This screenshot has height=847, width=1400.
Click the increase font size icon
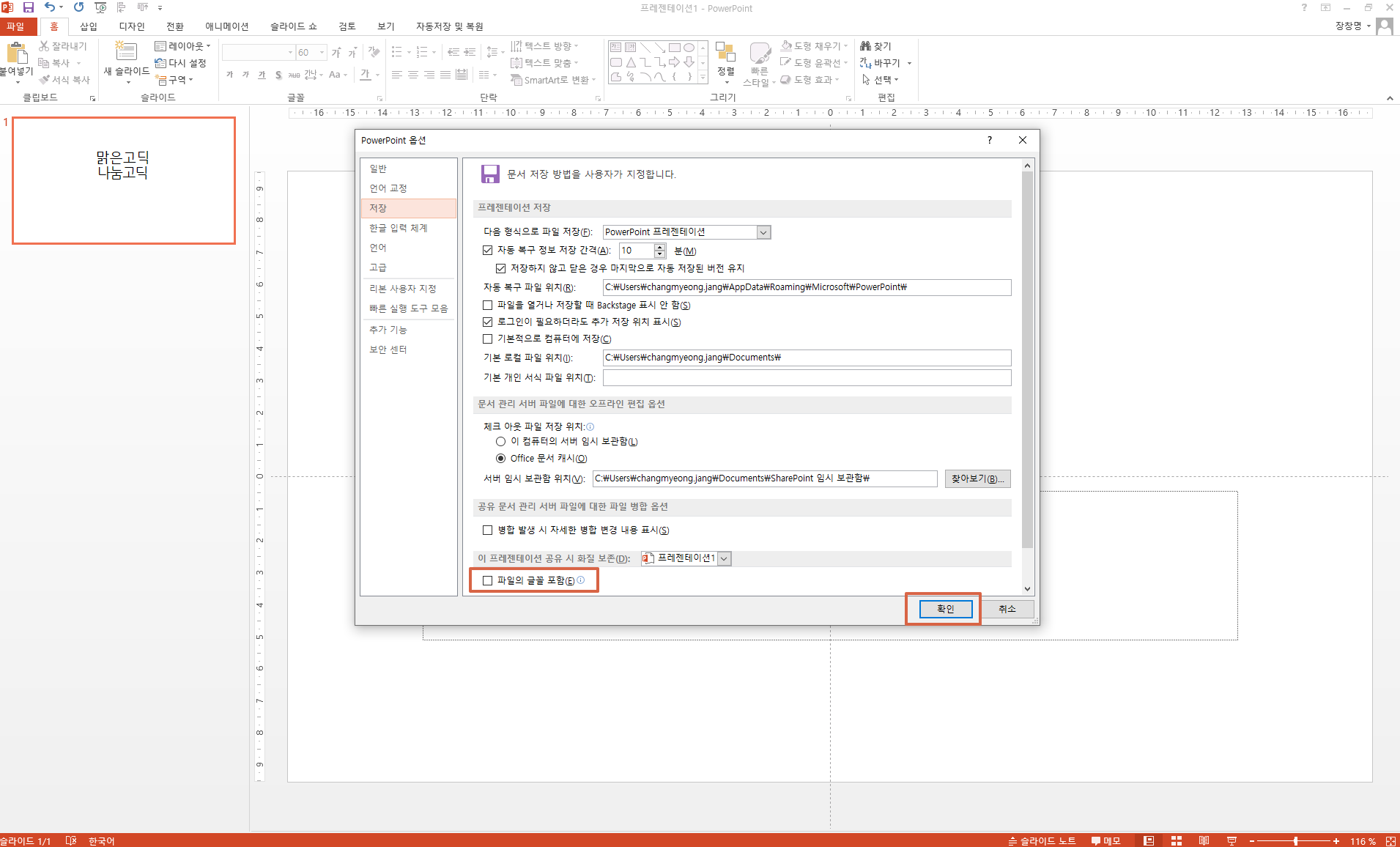(x=336, y=53)
